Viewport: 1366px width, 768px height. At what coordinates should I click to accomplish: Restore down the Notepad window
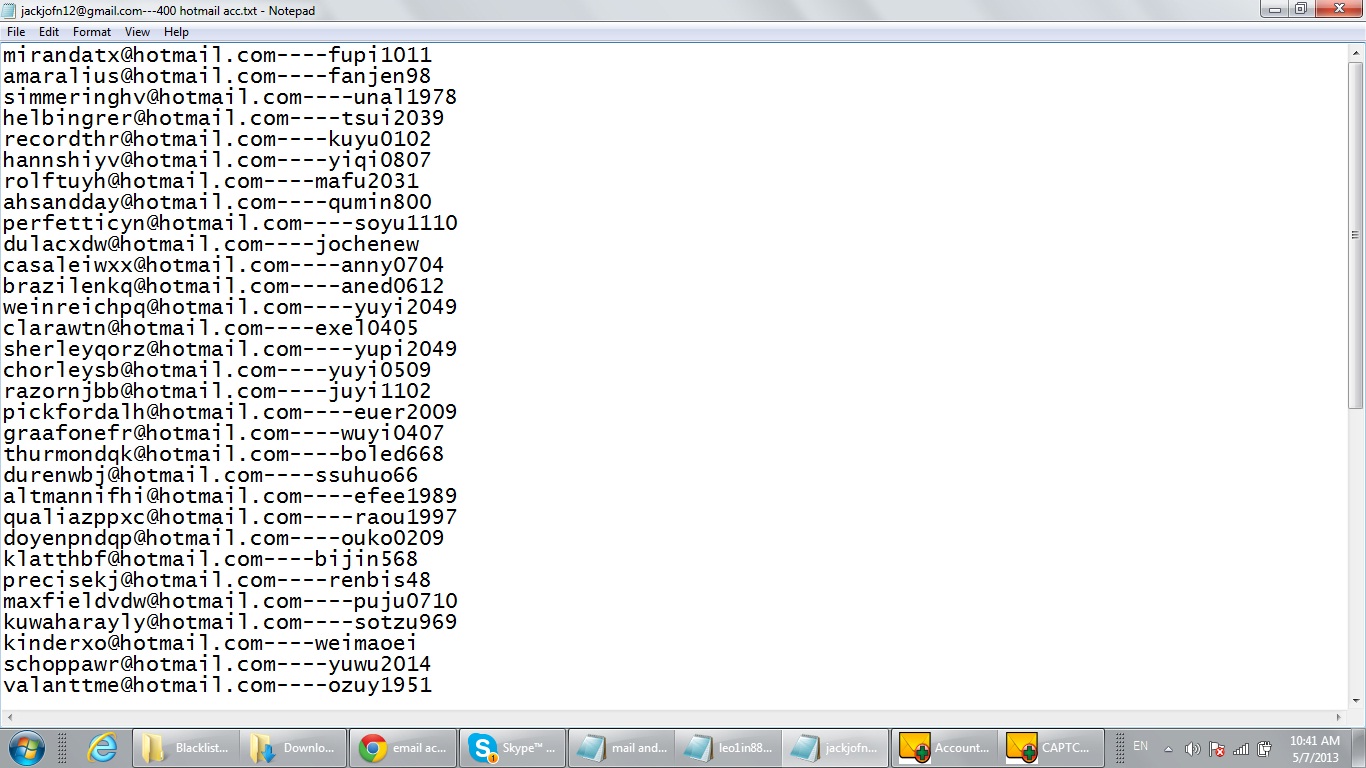(x=1300, y=9)
